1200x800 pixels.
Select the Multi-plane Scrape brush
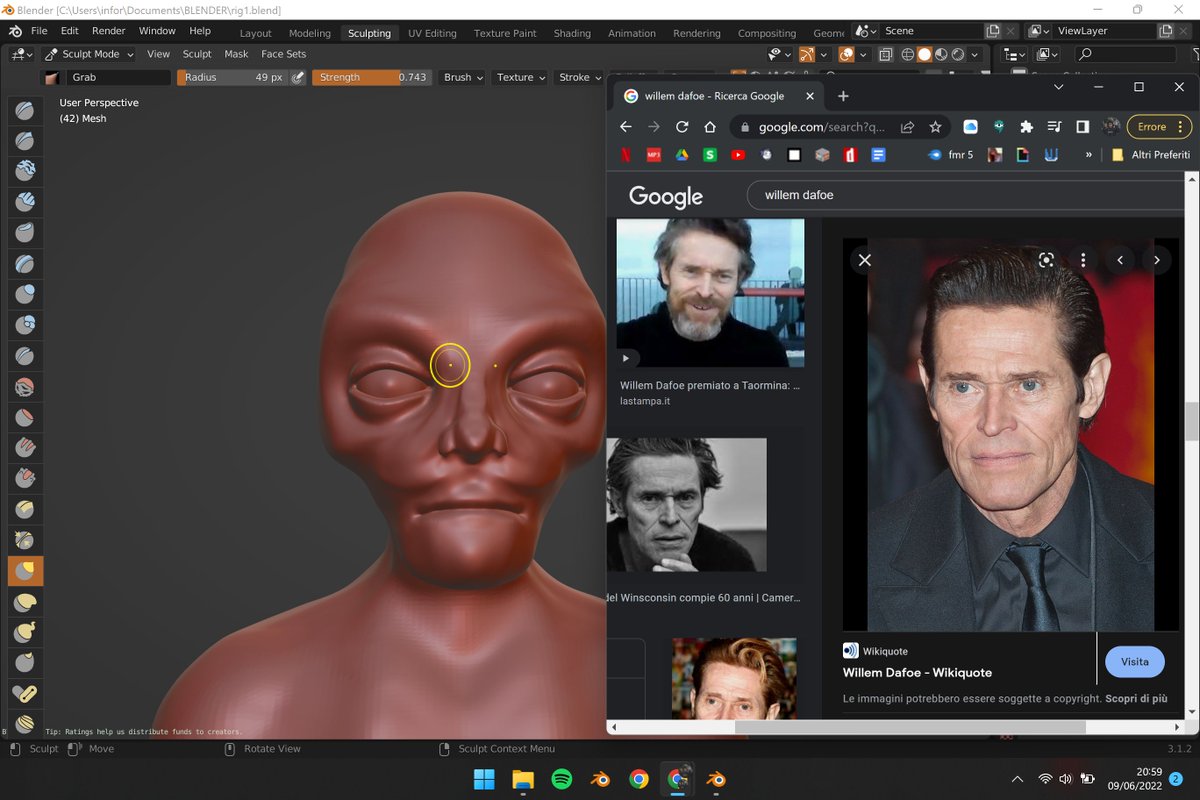click(25, 510)
